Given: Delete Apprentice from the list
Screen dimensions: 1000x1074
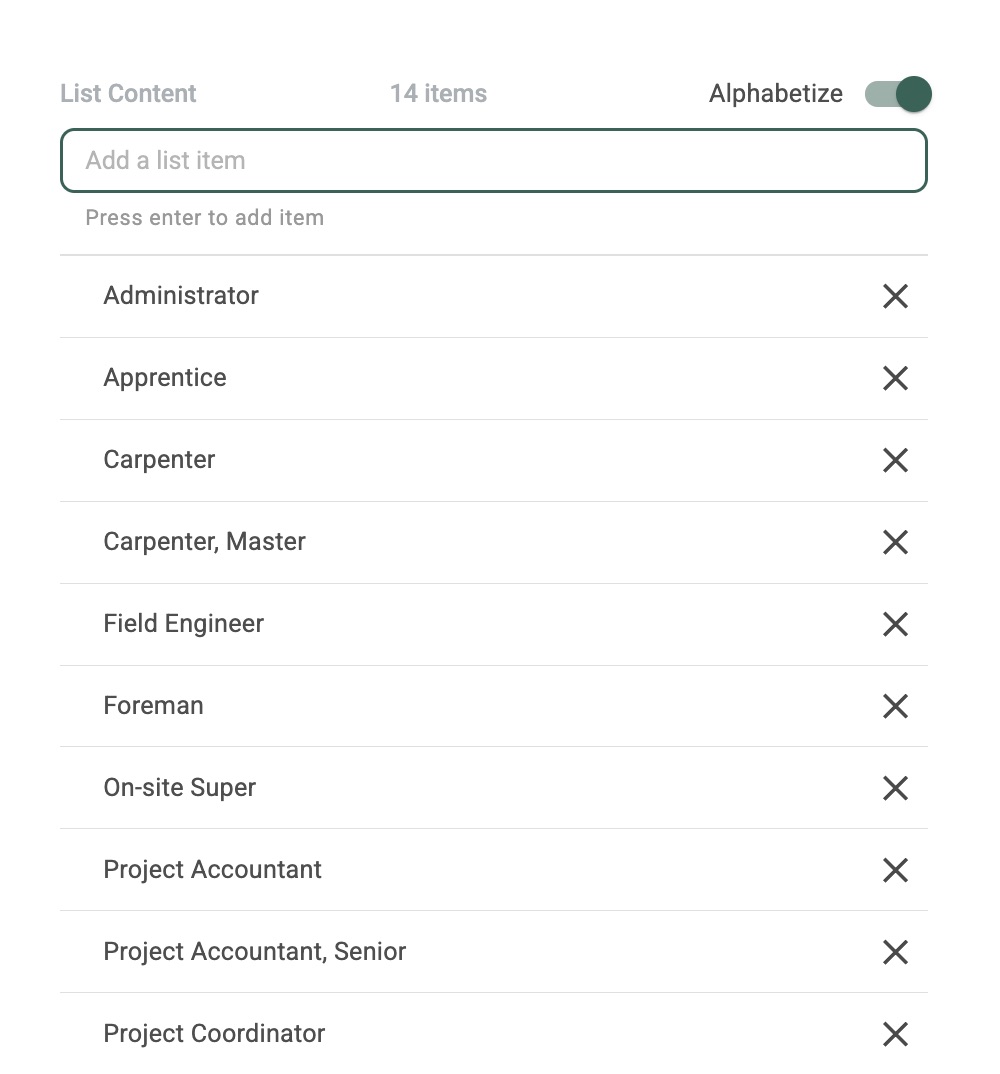Looking at the screenshot, I should (x=895, y=378).
